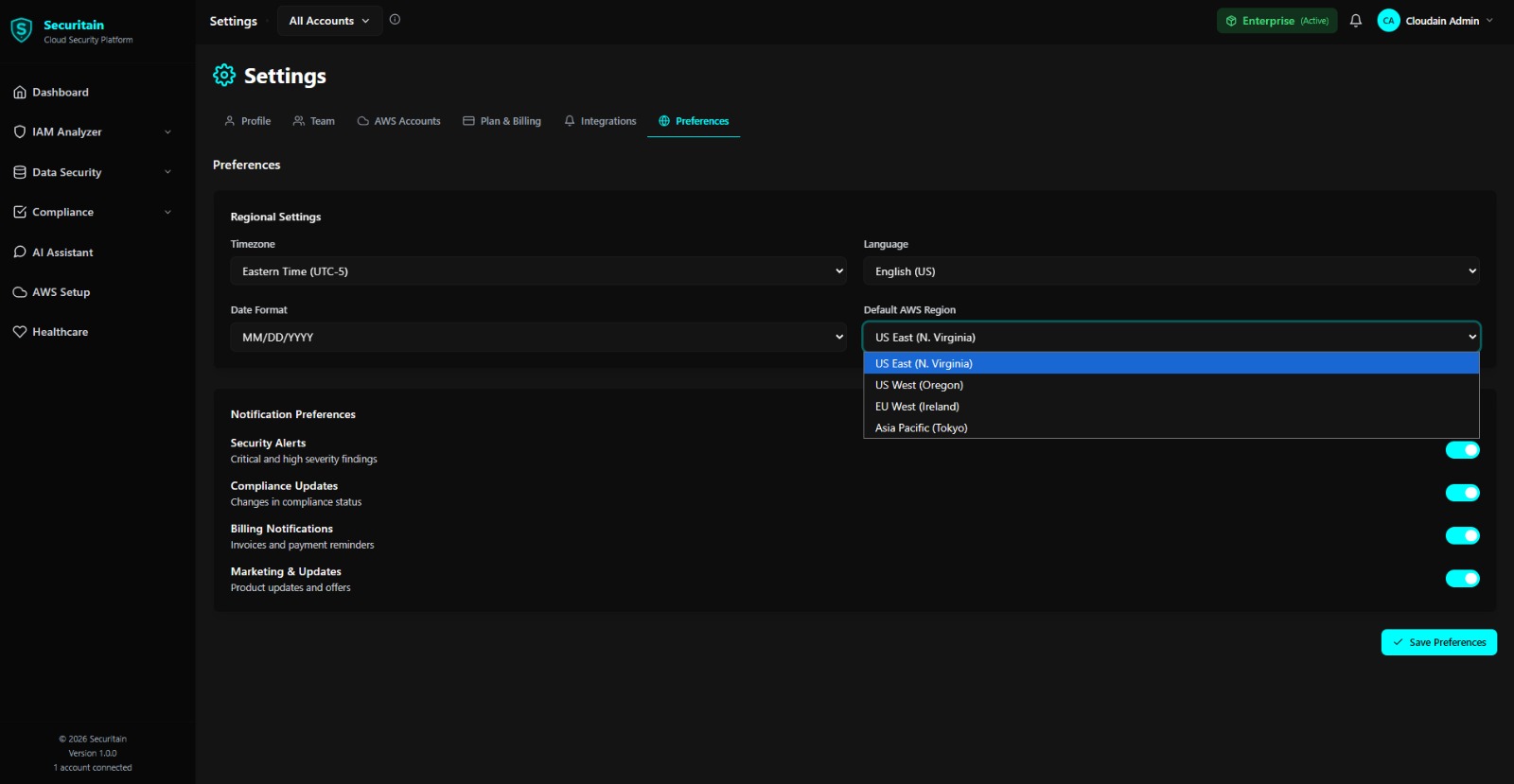Image resolution: width=1514 pixels, height=784 pixels.
Task: Click '1 account connected' footer text
Action: 93,767
